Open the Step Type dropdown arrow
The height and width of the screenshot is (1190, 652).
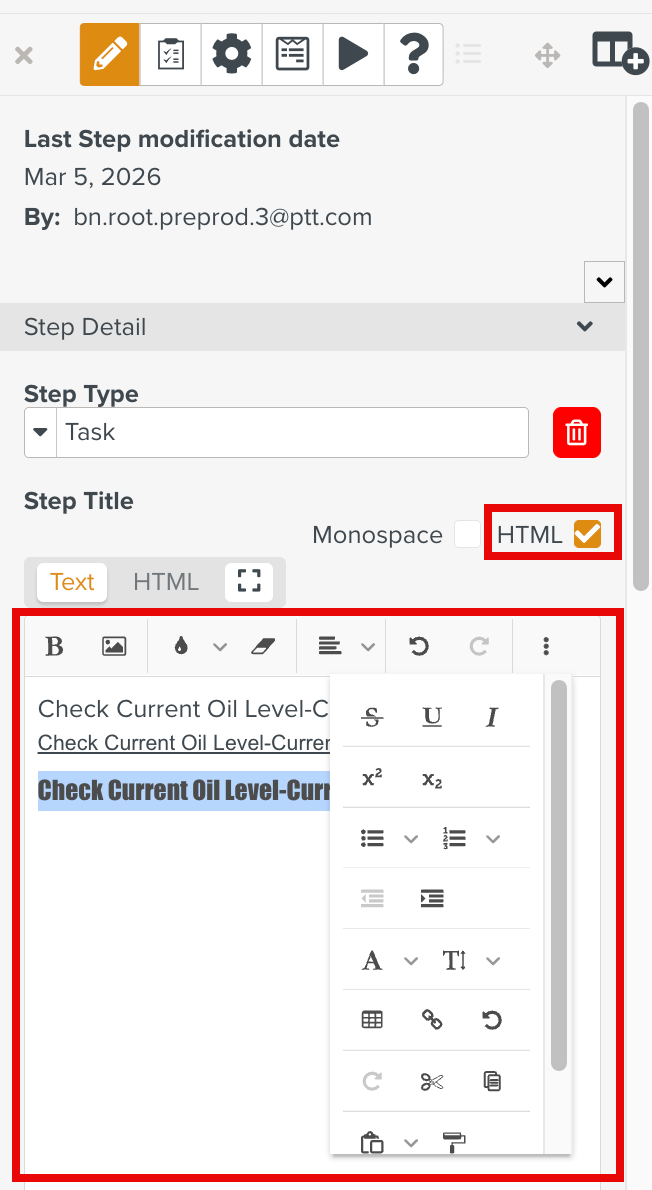[x=41, y=432]
